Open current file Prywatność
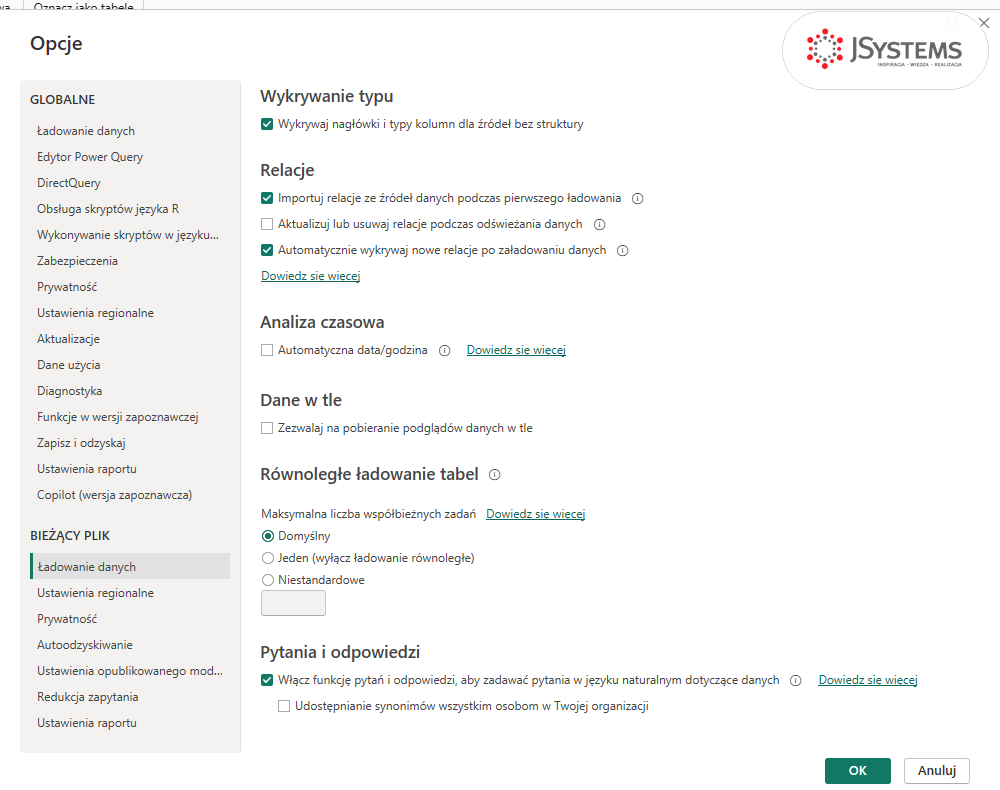Viewport: 1000px width, 790px height. (130, 619)
